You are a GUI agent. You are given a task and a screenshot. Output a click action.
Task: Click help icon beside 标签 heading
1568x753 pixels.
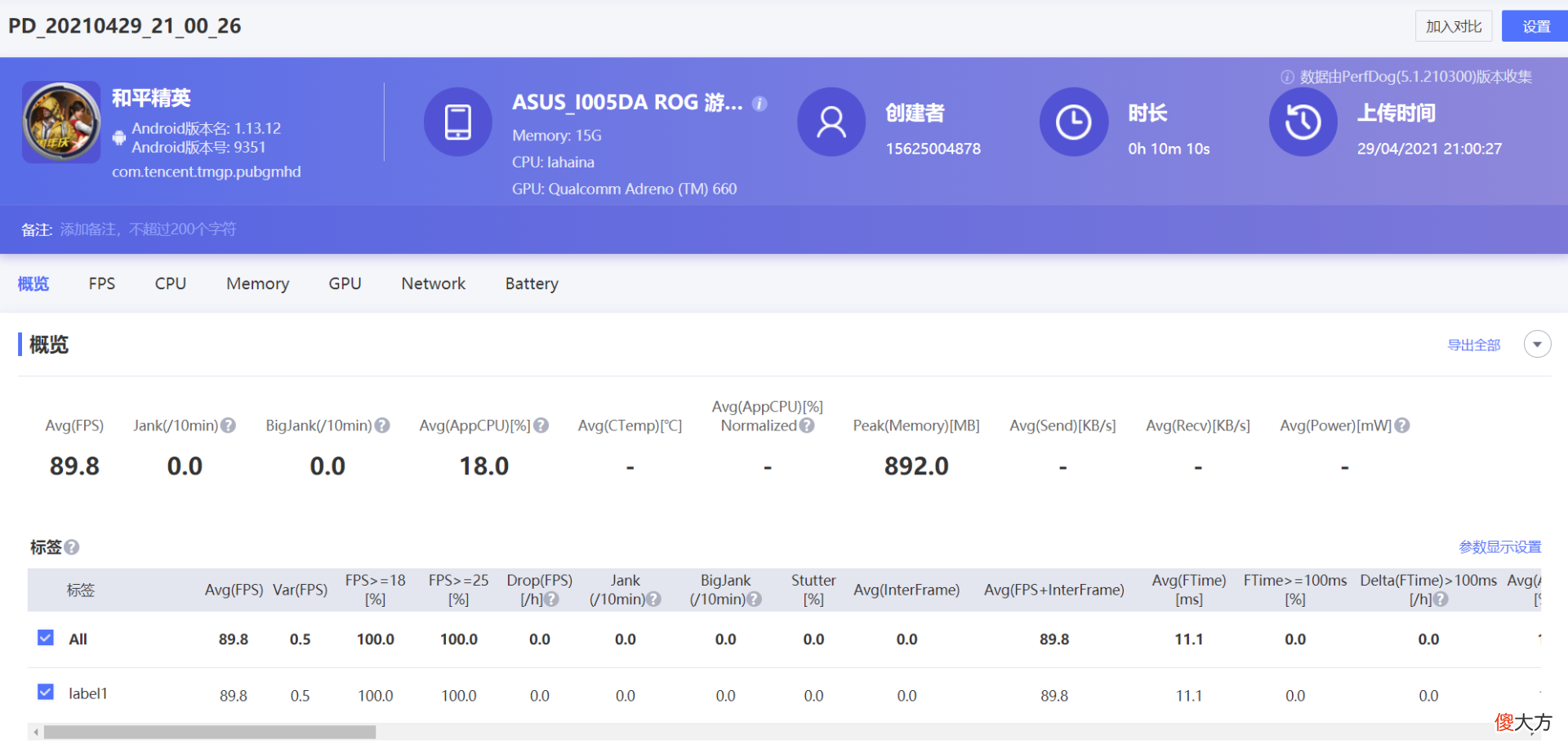[72, 547]
